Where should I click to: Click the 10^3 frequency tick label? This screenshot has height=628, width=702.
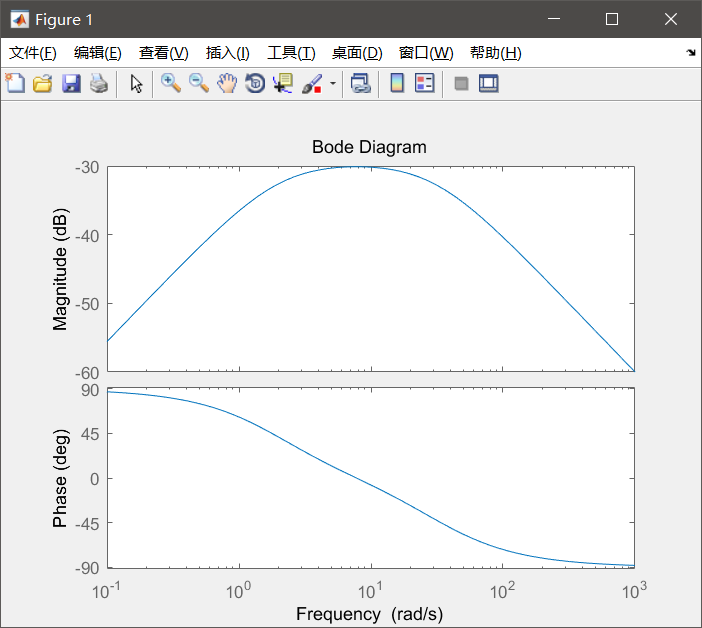pos(634,590)
